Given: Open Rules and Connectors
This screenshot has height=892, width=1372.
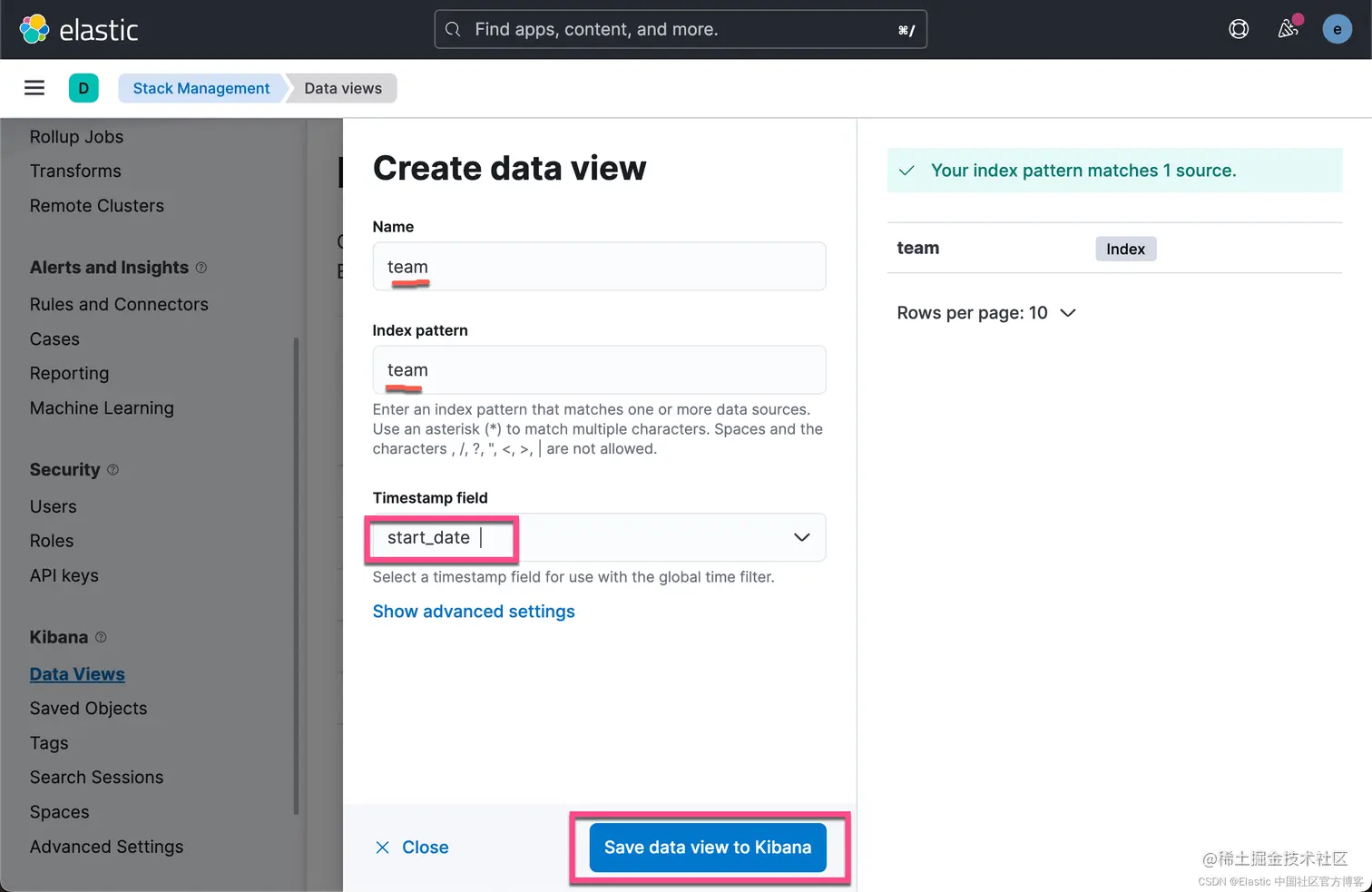Looking at the screenshot, I should click(119, 305).
